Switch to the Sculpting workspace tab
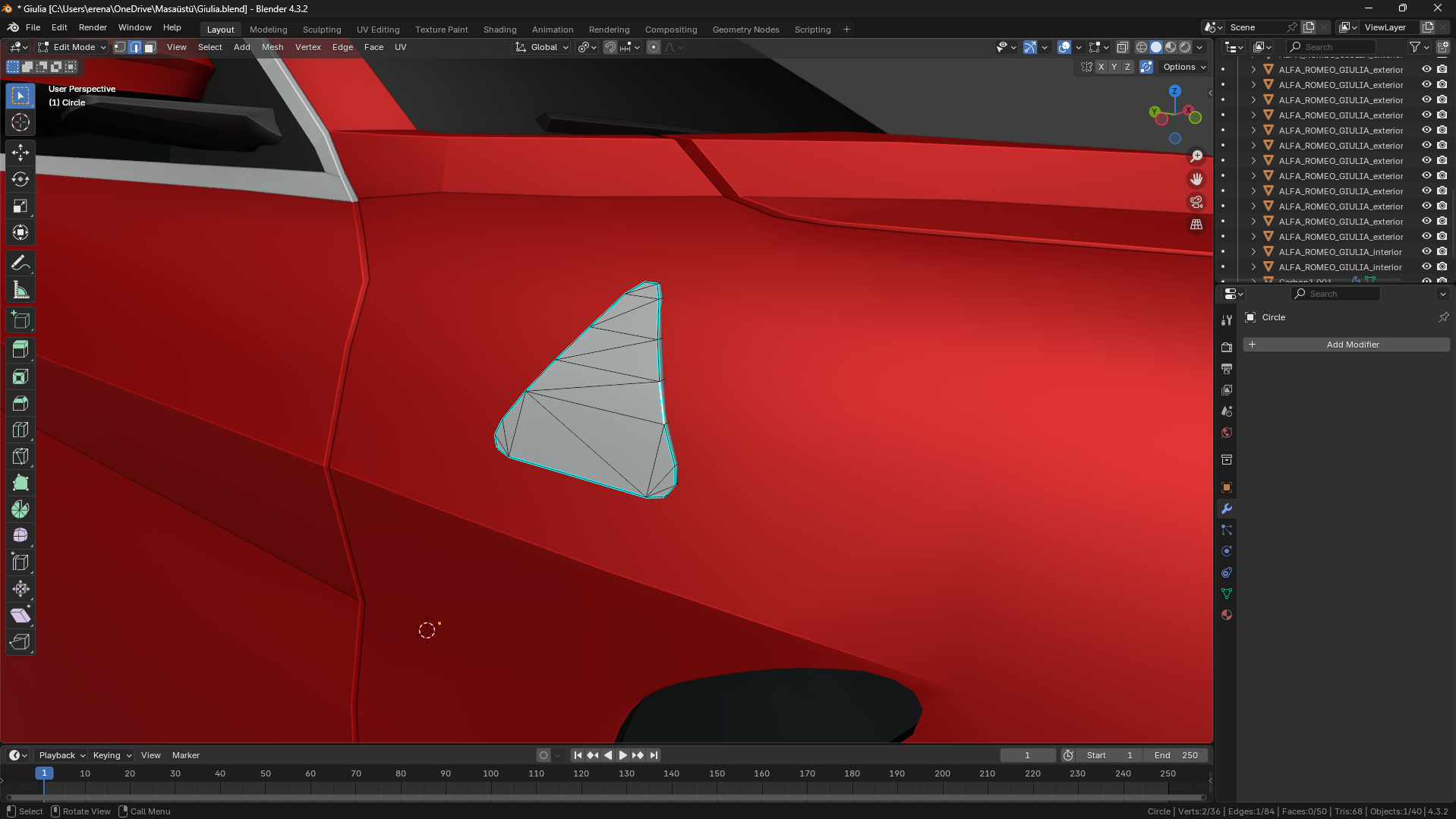The image size is (1456, 819). [322, 30]
